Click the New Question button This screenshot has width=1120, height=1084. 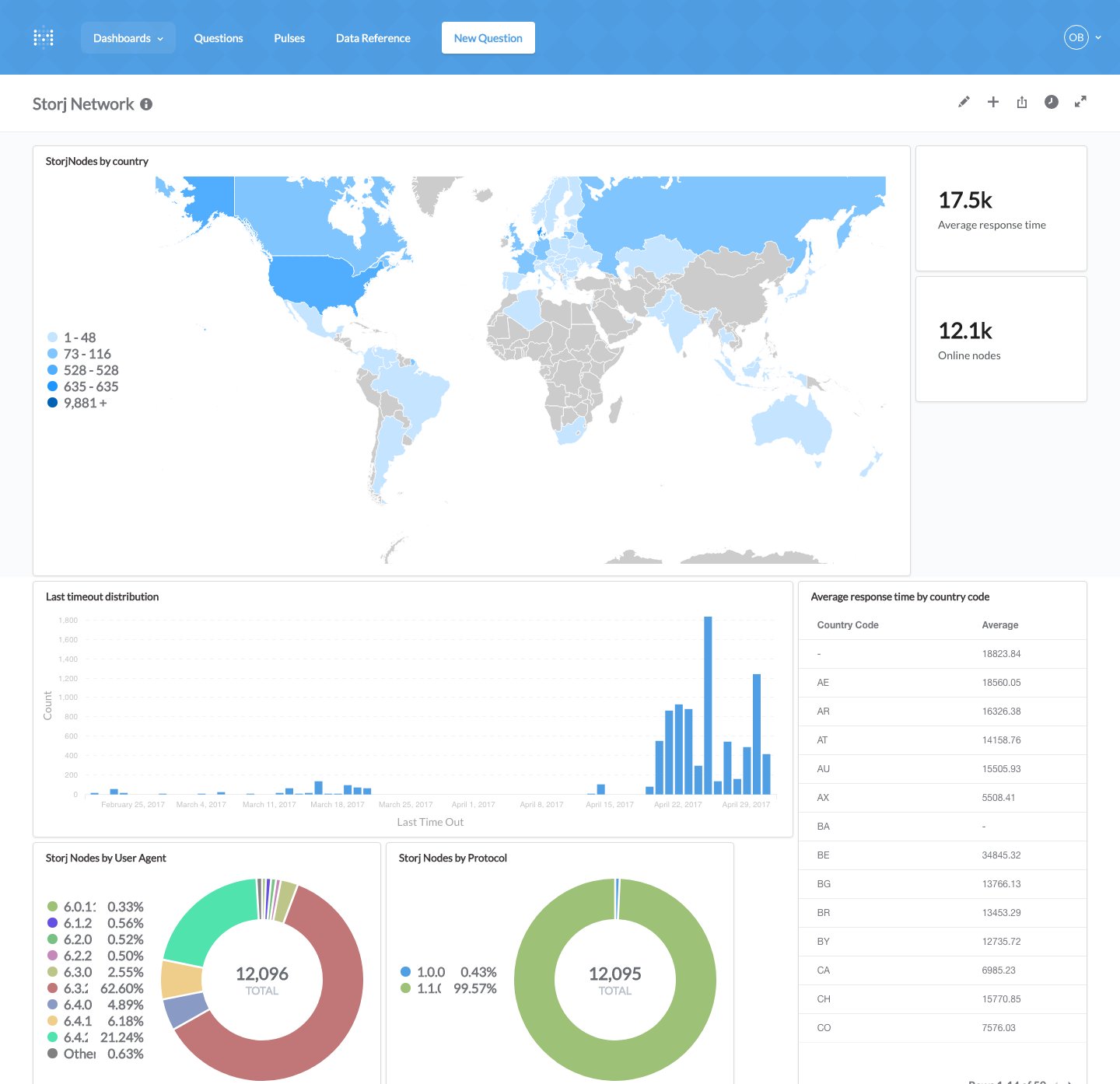pyautogui.click(x=488, y=38)
